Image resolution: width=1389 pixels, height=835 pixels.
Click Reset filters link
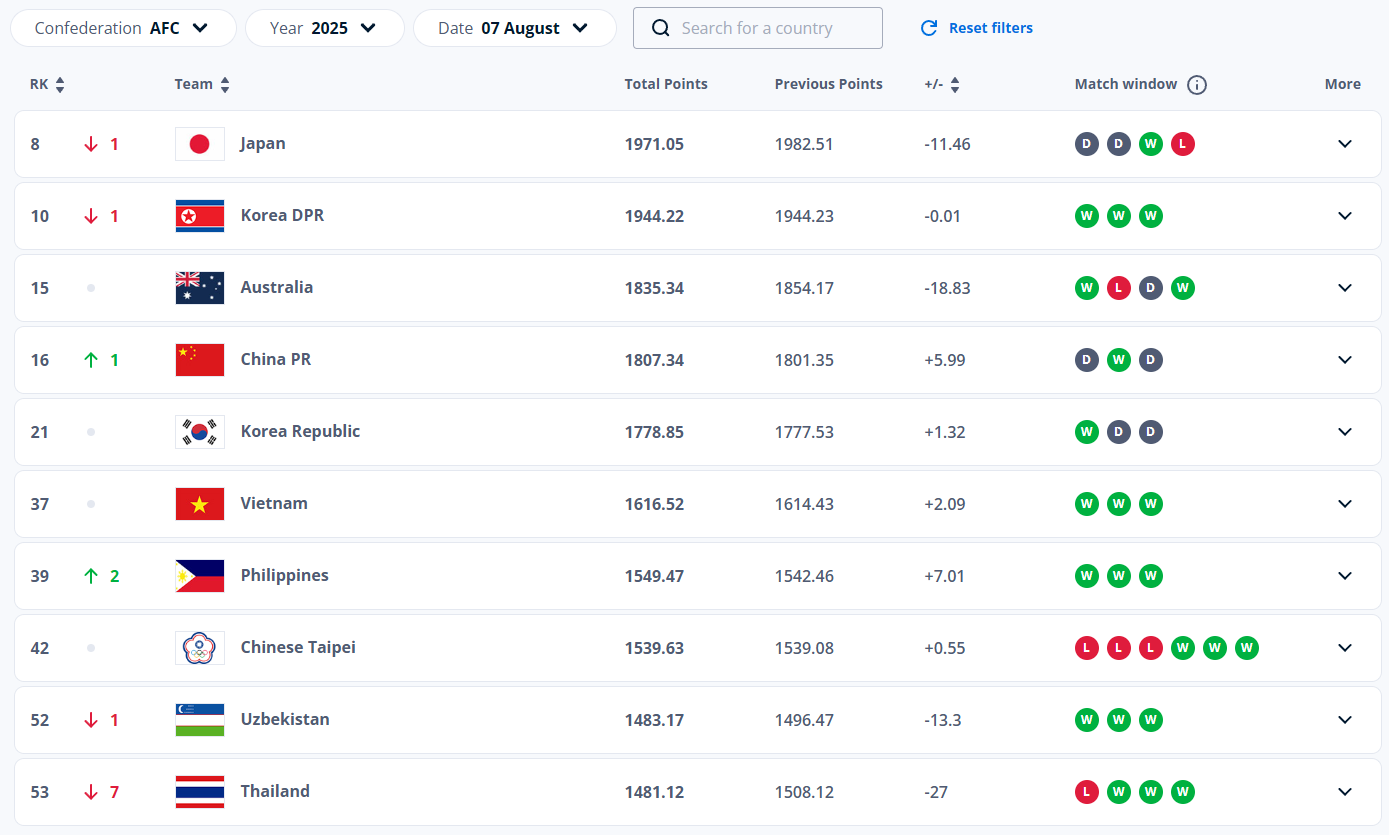tap(977, 28)
